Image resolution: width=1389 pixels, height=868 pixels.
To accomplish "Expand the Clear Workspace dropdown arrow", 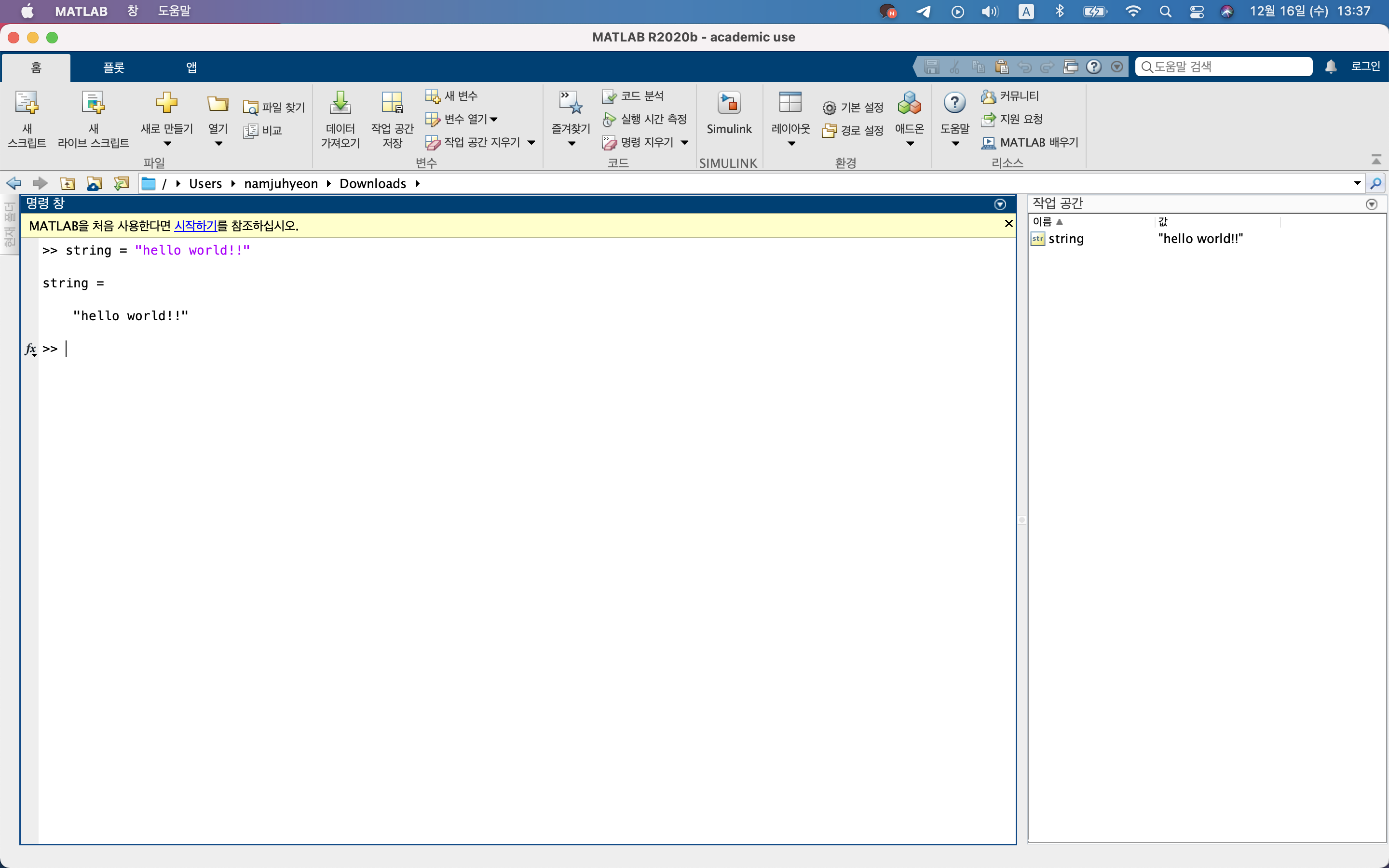I will pos(531,142).
